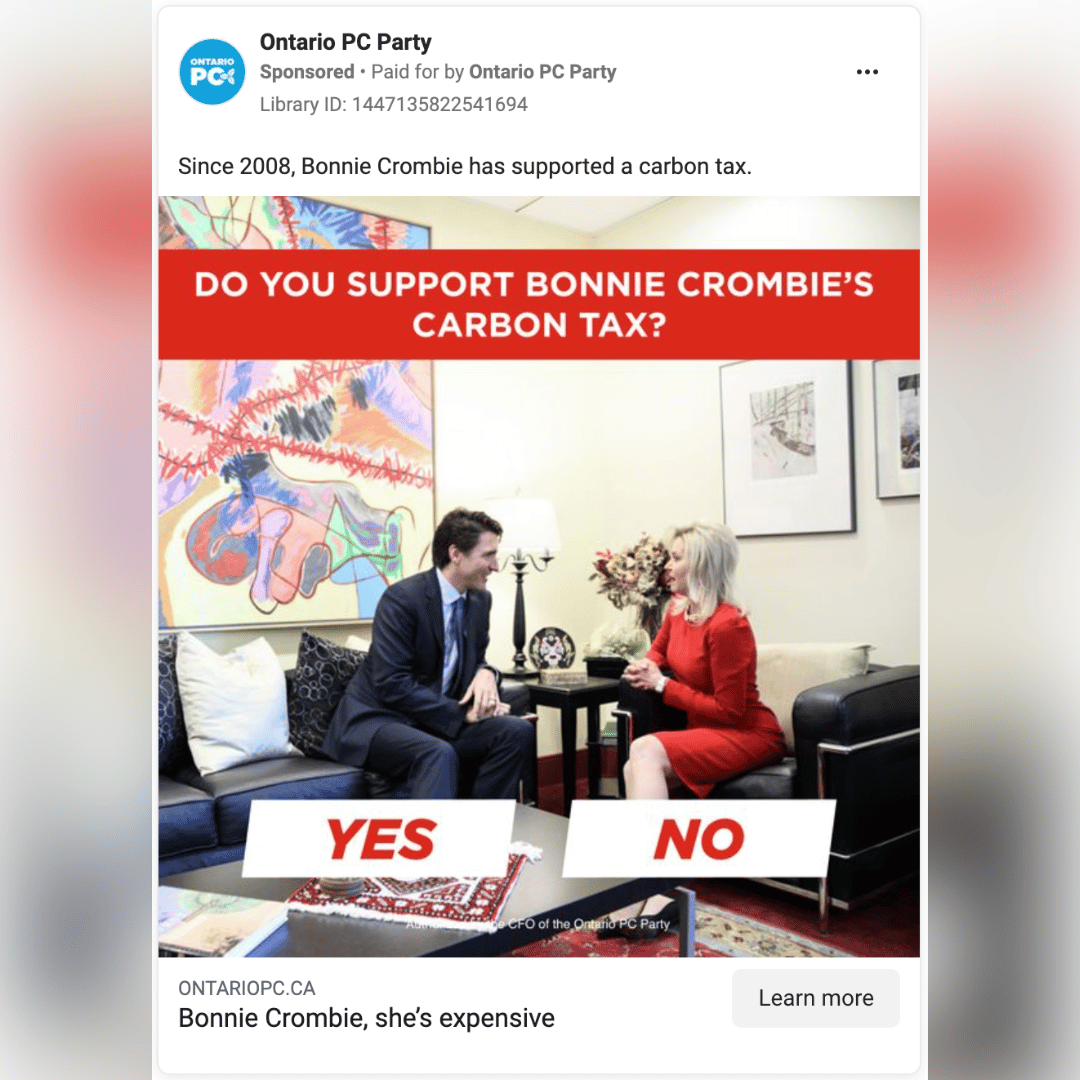Click the Ontario PC round logo avatar
The image size is (1080, 1080).
pyautogui.click(x=212, y=72)
